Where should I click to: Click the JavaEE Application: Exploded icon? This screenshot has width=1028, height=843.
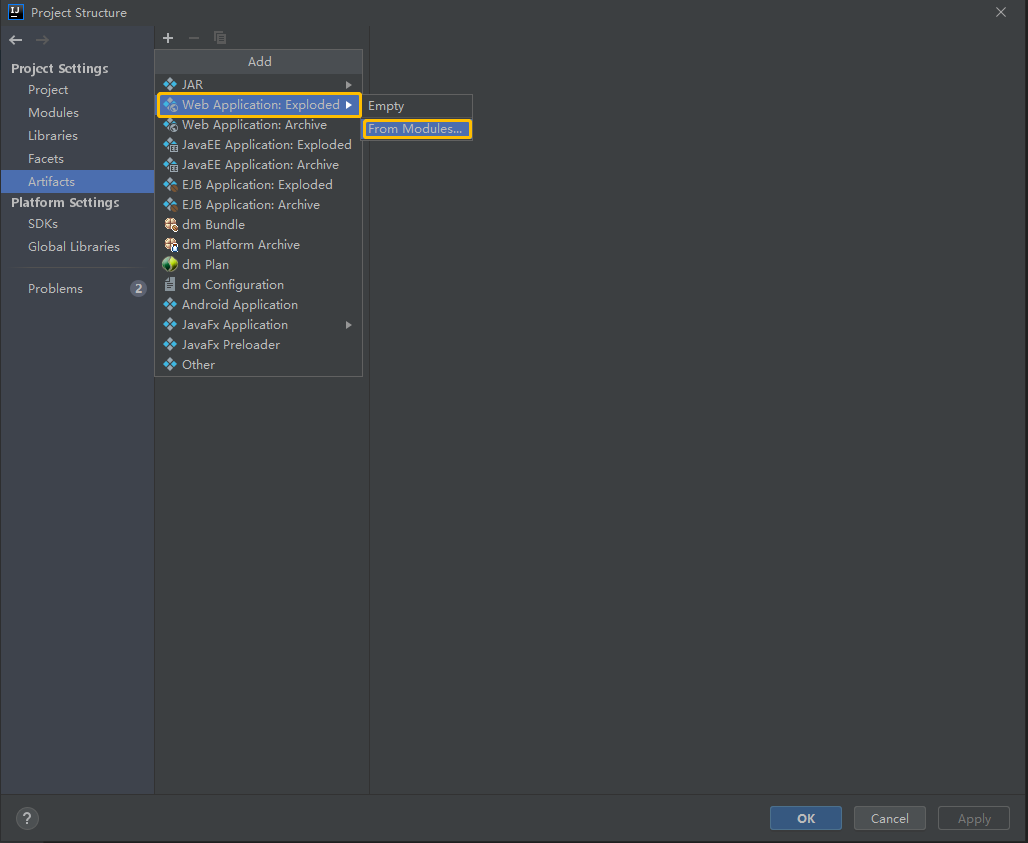[x=170, y=144]
